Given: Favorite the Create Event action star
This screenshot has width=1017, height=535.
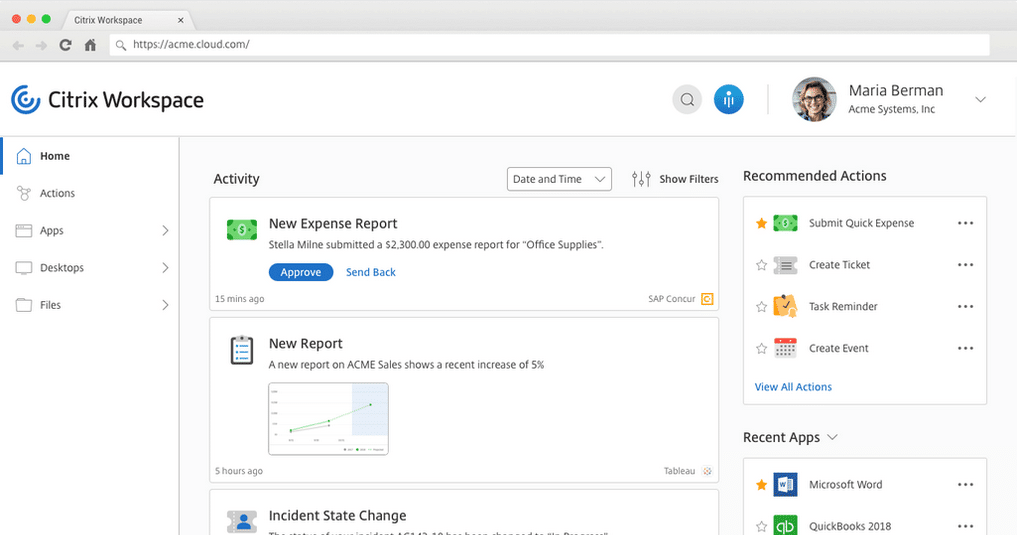Looking at the screenshot, I should pos(761,348).
